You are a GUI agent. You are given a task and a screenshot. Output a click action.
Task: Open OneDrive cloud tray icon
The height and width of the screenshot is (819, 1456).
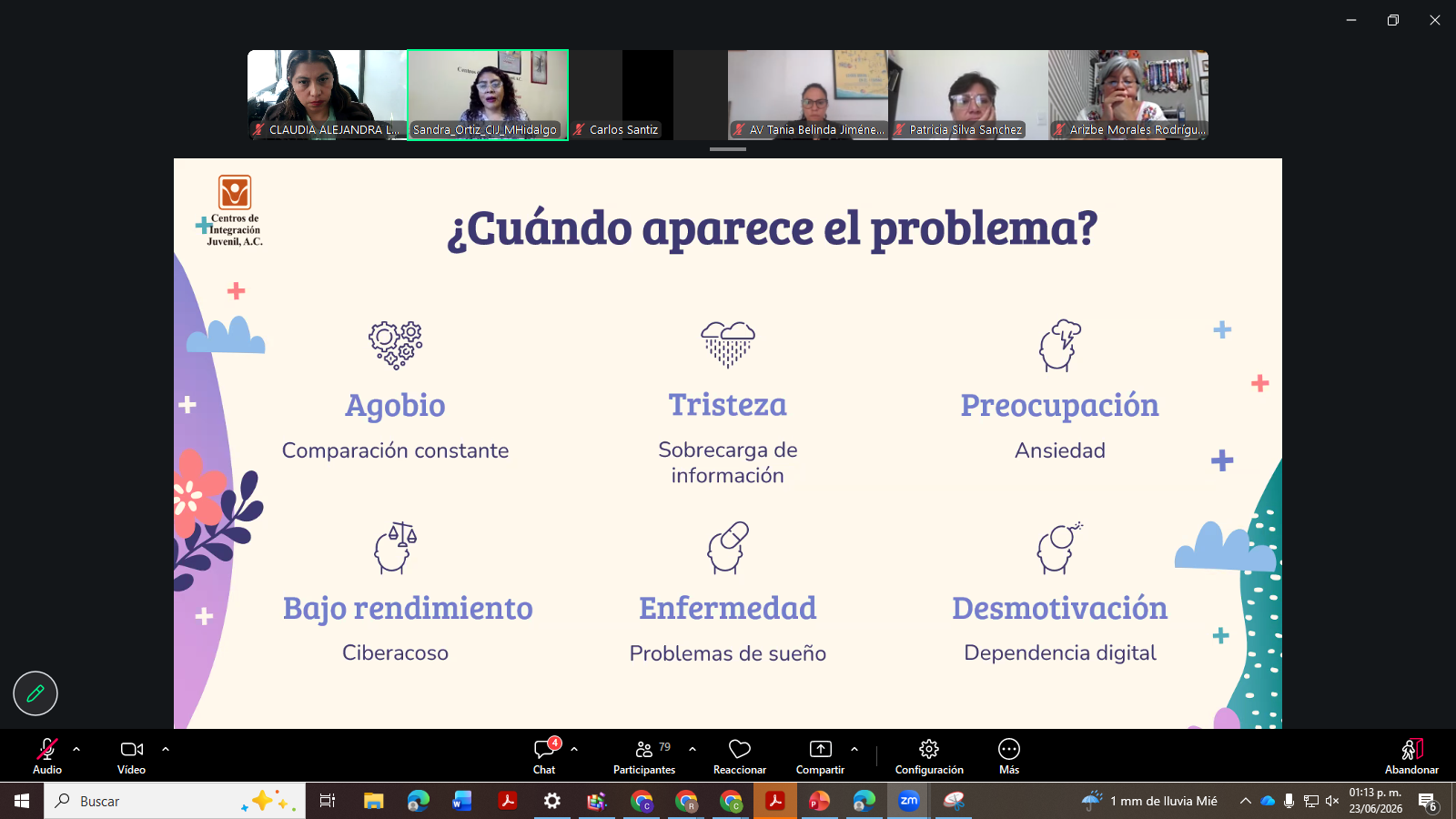coord(1268,801)
